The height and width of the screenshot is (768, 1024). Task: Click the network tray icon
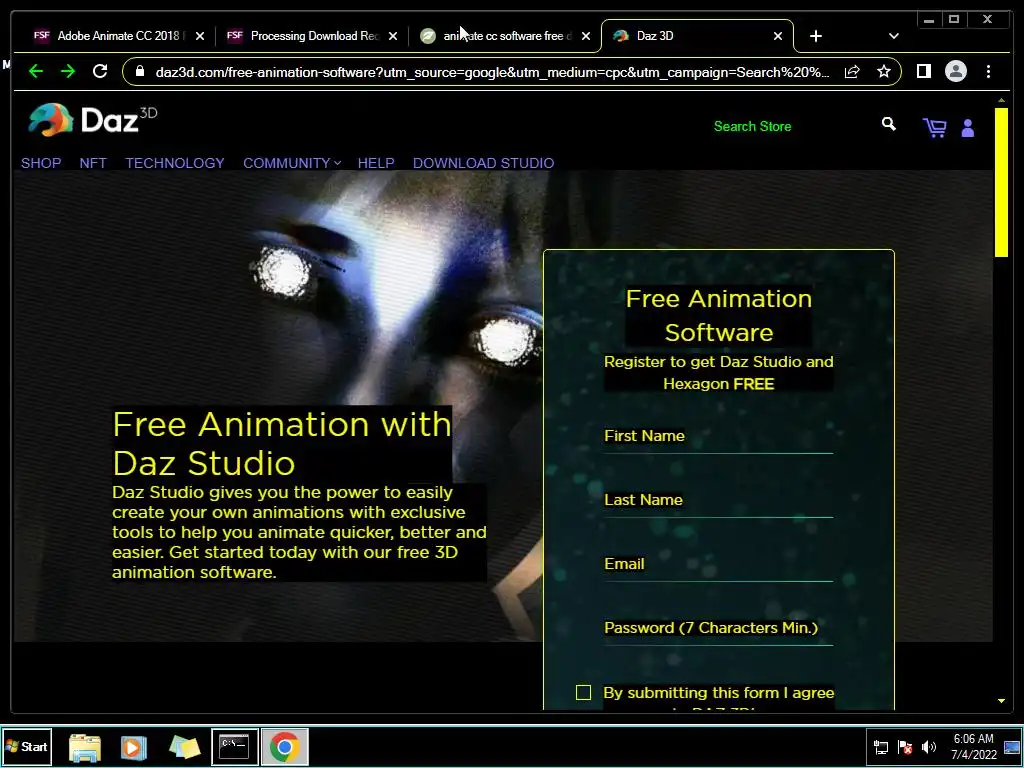(881, 747)
